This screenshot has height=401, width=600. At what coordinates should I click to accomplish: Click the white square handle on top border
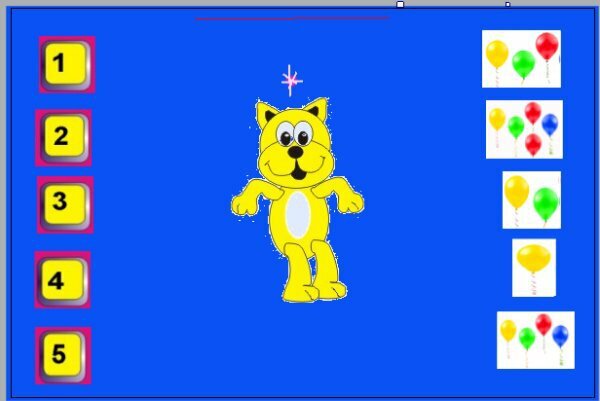click(x=400, y=5)
